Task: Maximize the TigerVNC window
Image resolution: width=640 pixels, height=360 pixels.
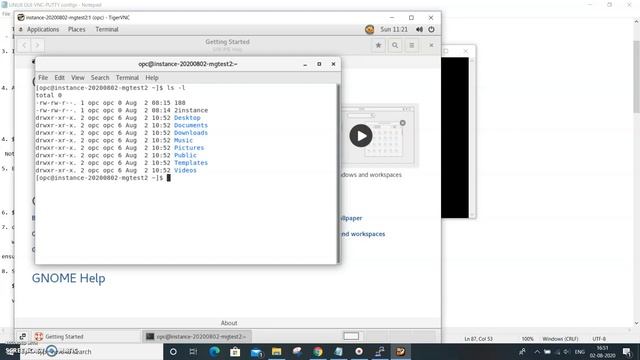Action: pyautogui.click(x=411, y=18)
